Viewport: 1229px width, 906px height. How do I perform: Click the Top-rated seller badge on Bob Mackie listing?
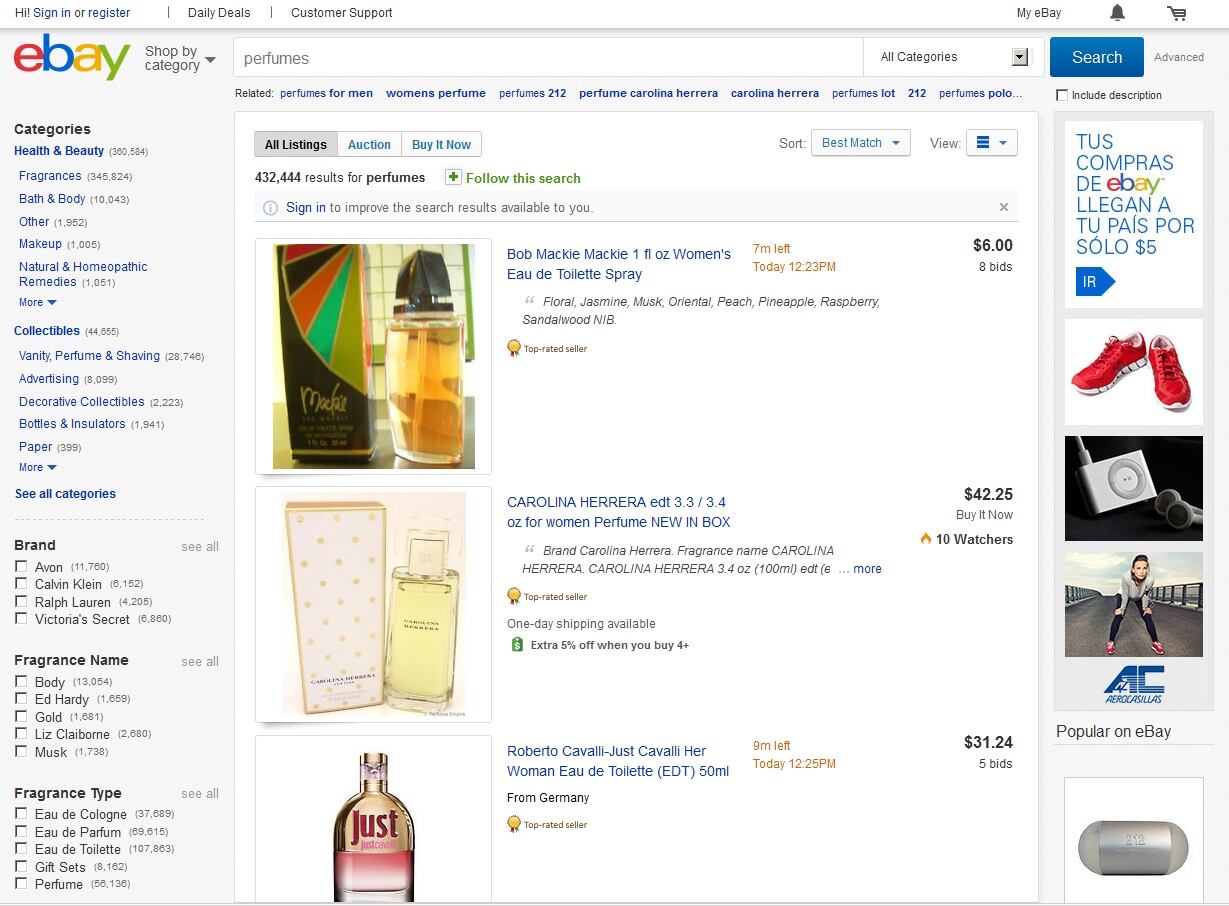click(x=514, y=348)
